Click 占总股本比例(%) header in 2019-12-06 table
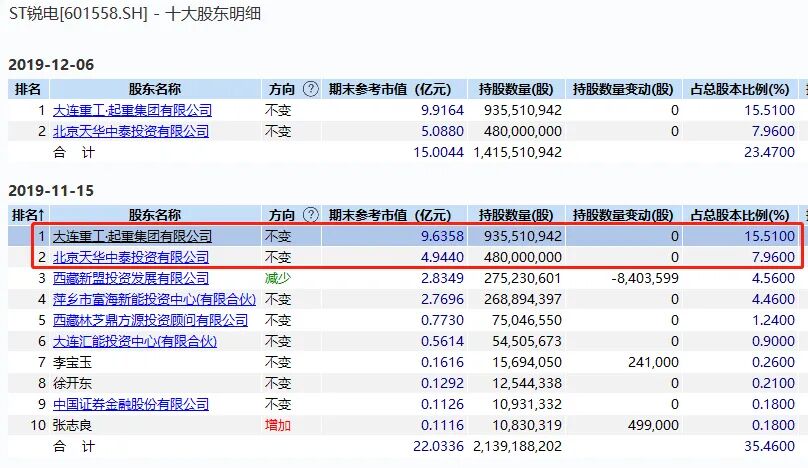Screen dimensions: 808x468 point(740,89)
